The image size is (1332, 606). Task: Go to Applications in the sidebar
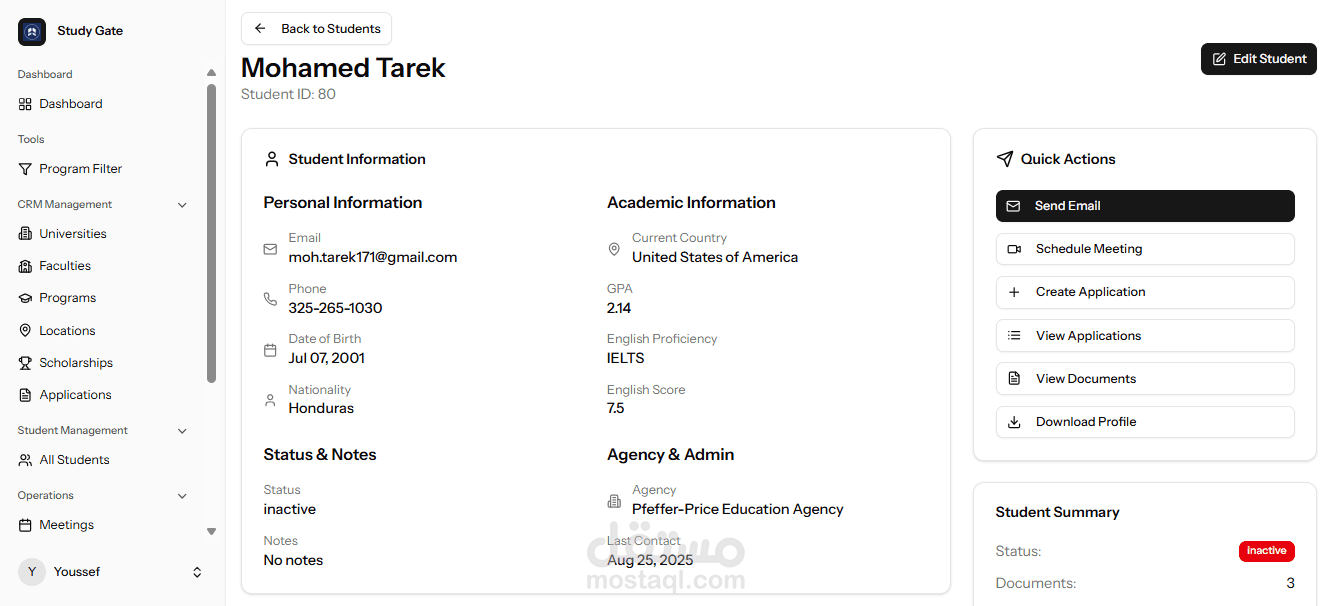click(x=75, y=395)
